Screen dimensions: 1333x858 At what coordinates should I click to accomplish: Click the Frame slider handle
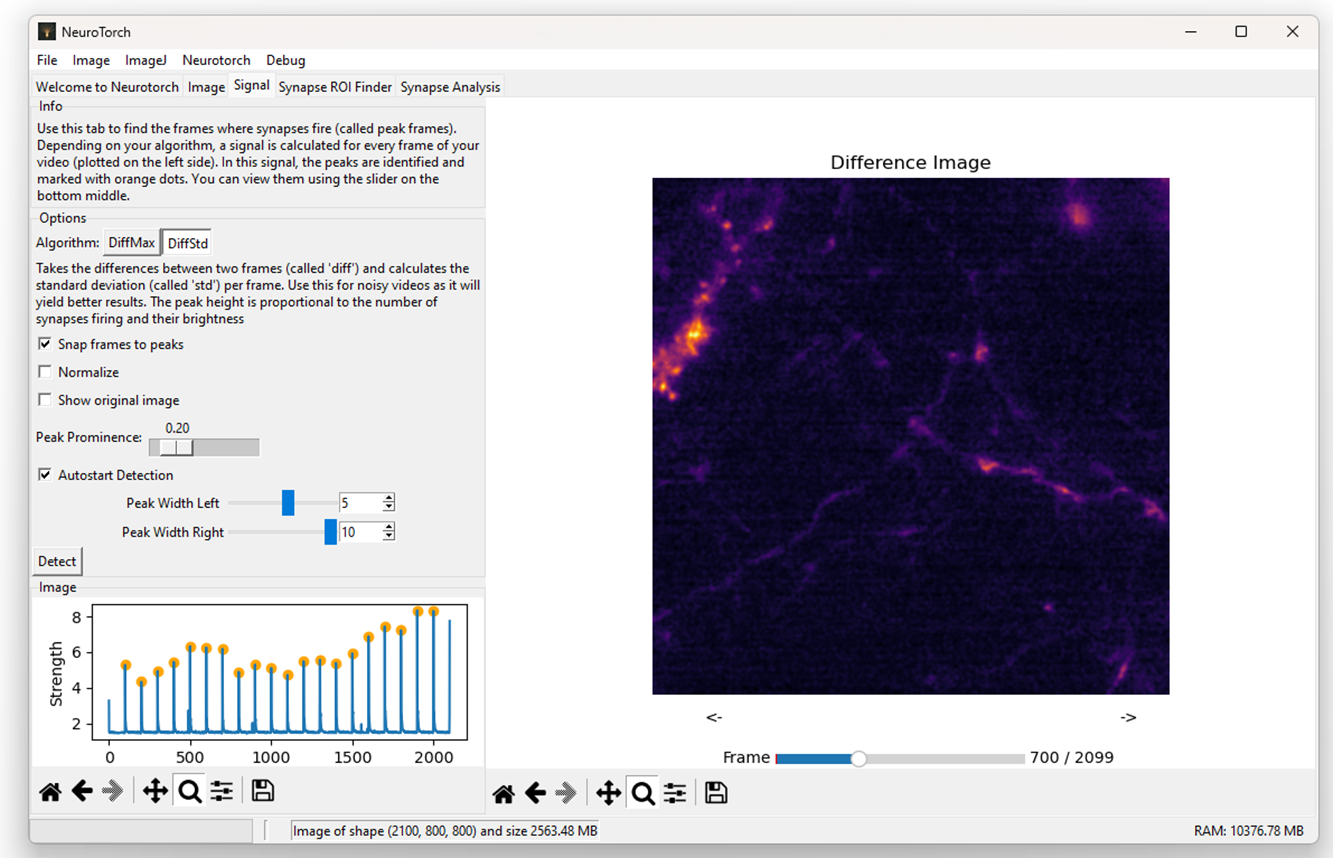click(858, 759)
